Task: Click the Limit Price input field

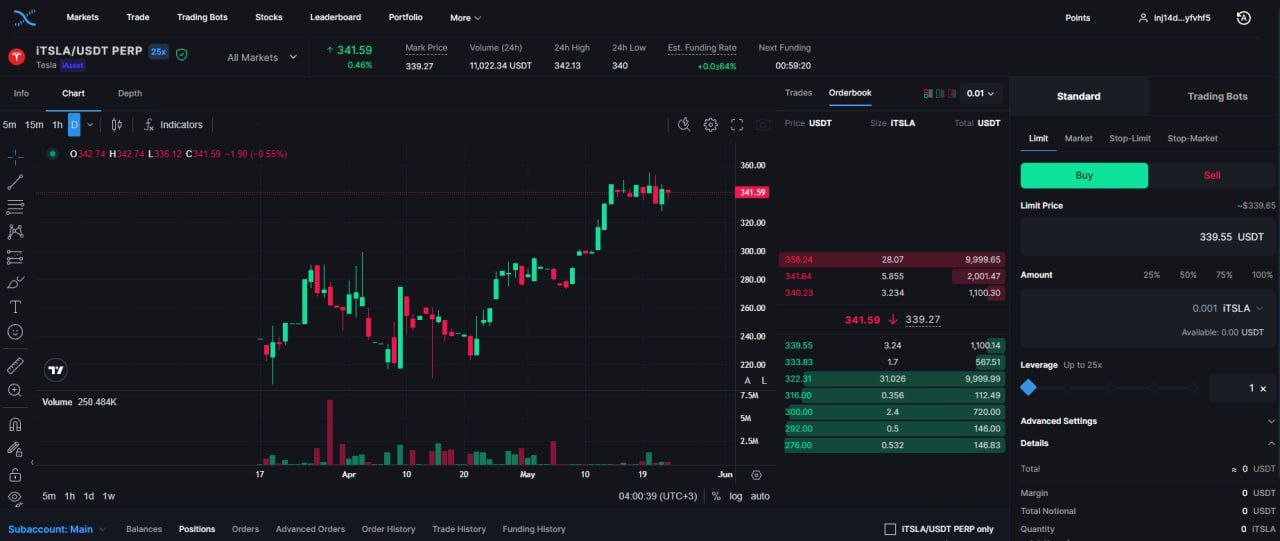Action: (x=1148, y=237)
